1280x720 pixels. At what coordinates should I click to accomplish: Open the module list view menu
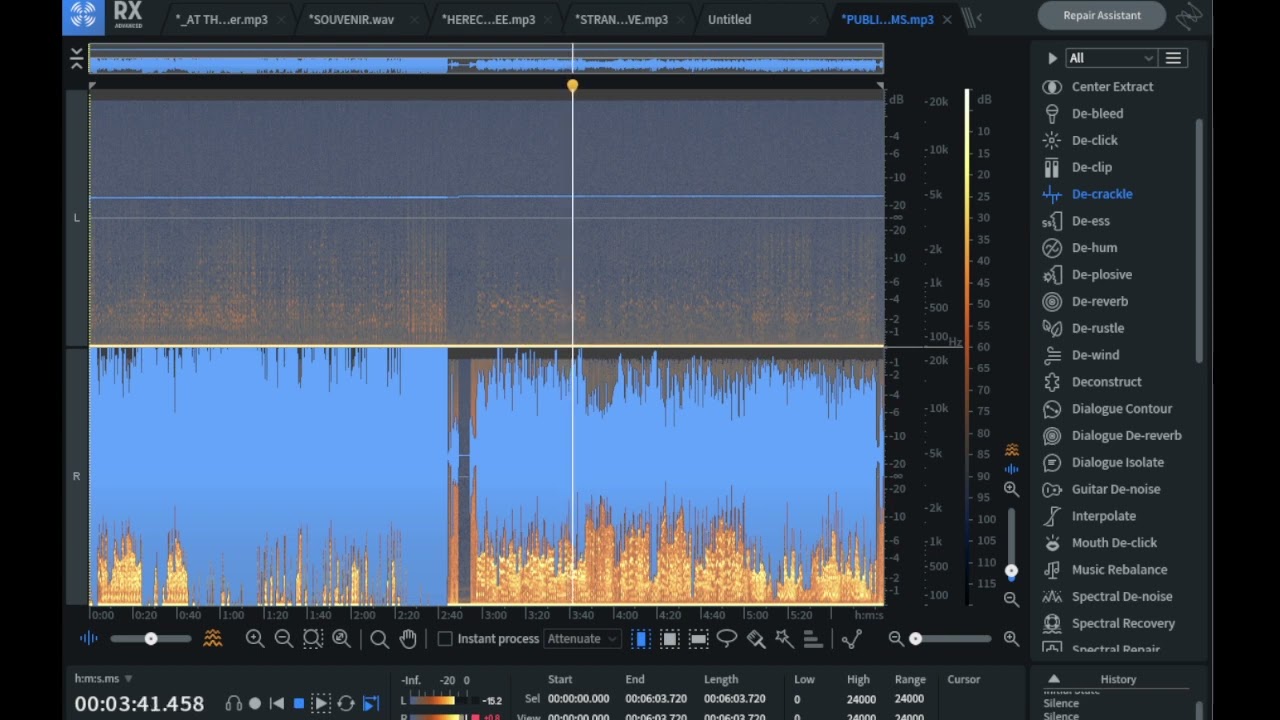click(1173, 58)
